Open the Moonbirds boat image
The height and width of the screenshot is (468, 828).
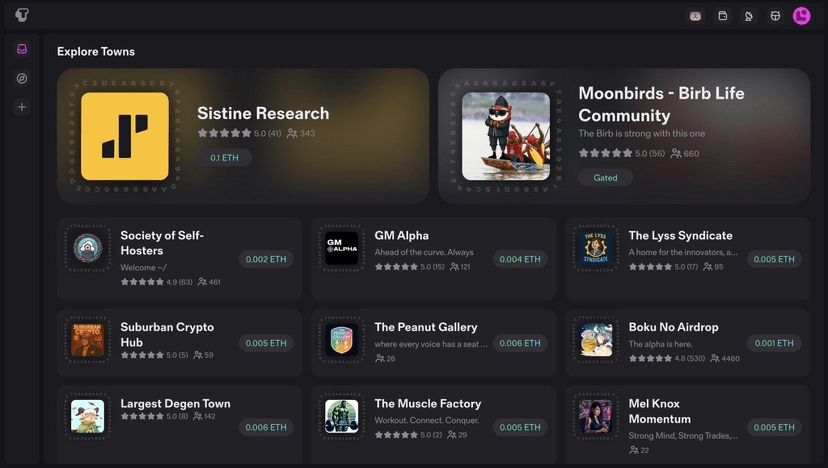506,136
